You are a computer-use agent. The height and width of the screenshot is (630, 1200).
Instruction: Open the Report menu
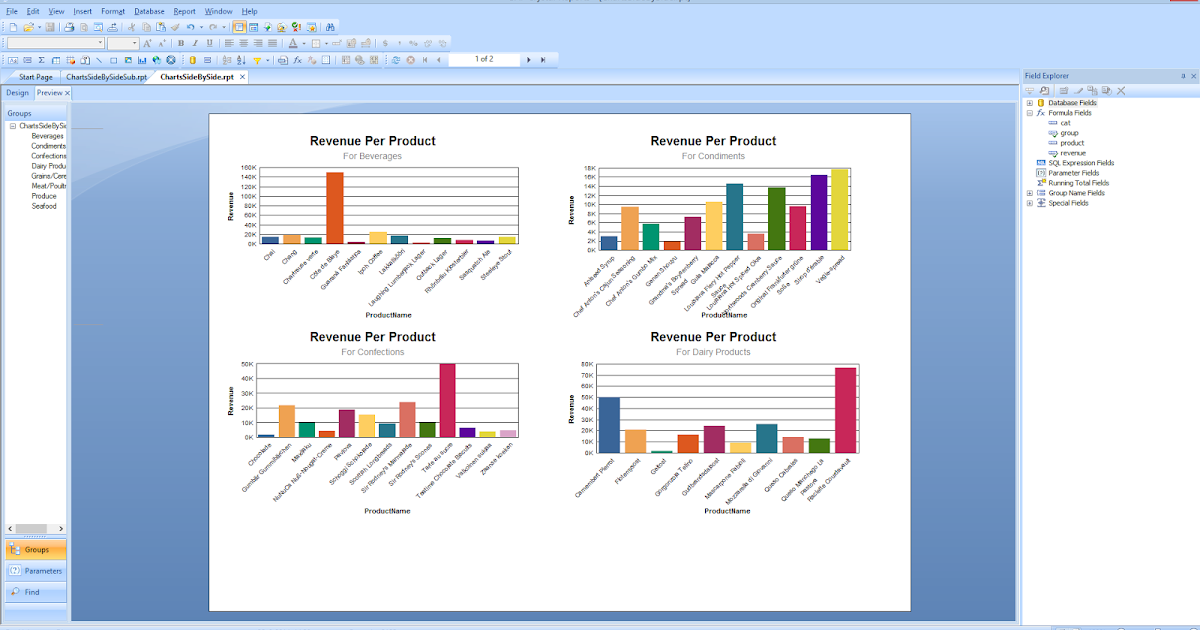click(186, 11)
